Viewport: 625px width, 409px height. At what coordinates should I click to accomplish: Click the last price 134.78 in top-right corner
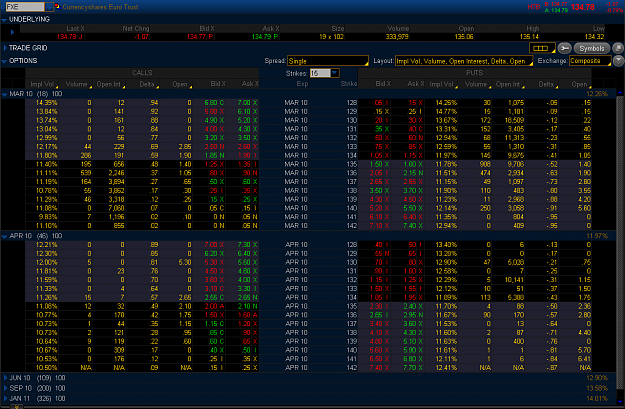point(583,7)
